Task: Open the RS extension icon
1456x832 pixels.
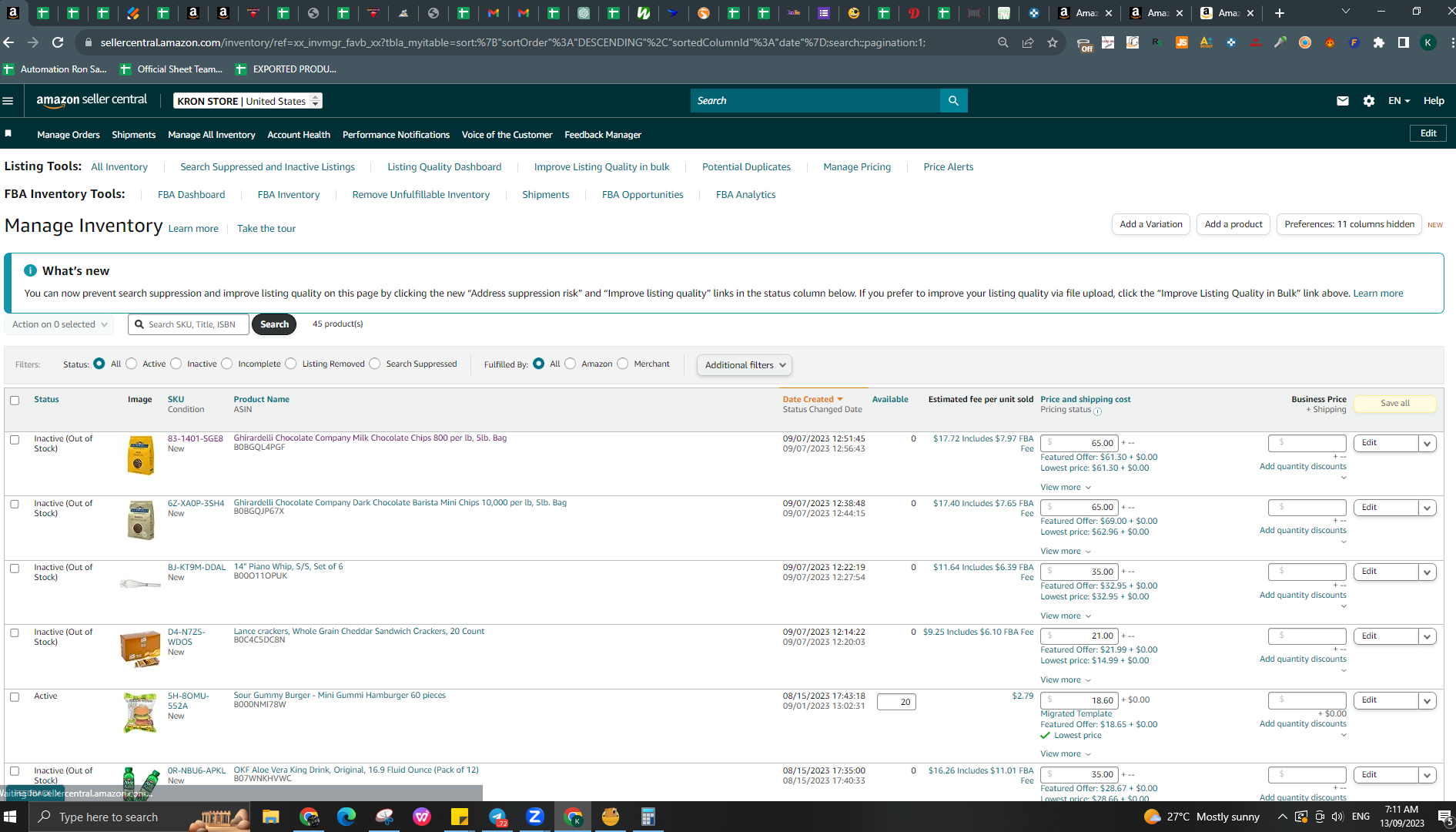Action: point(1157,42)
